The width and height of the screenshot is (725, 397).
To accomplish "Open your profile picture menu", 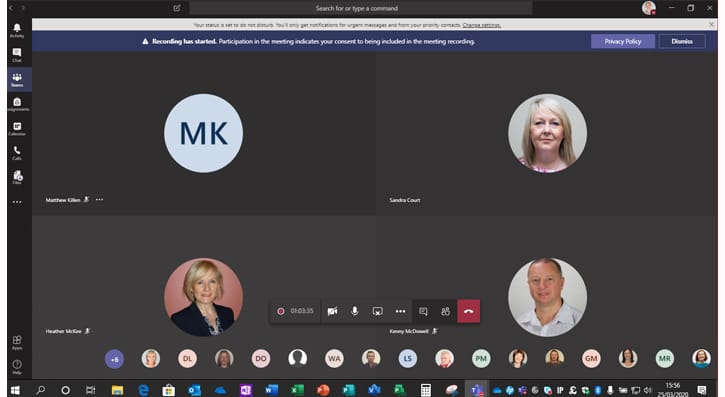I will click(649, 8).
